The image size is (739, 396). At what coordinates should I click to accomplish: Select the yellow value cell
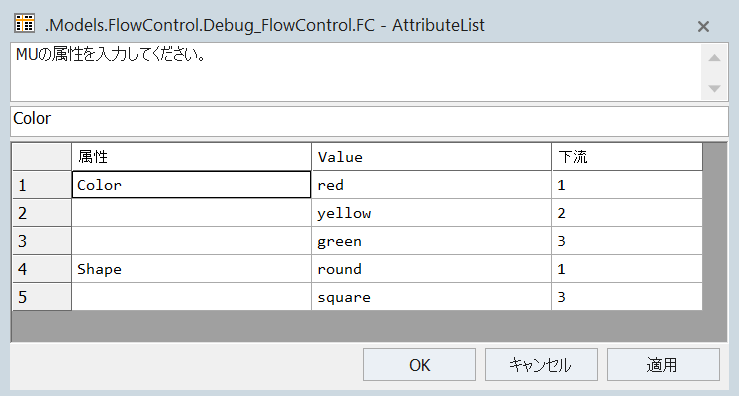click(x=431, y=213)
